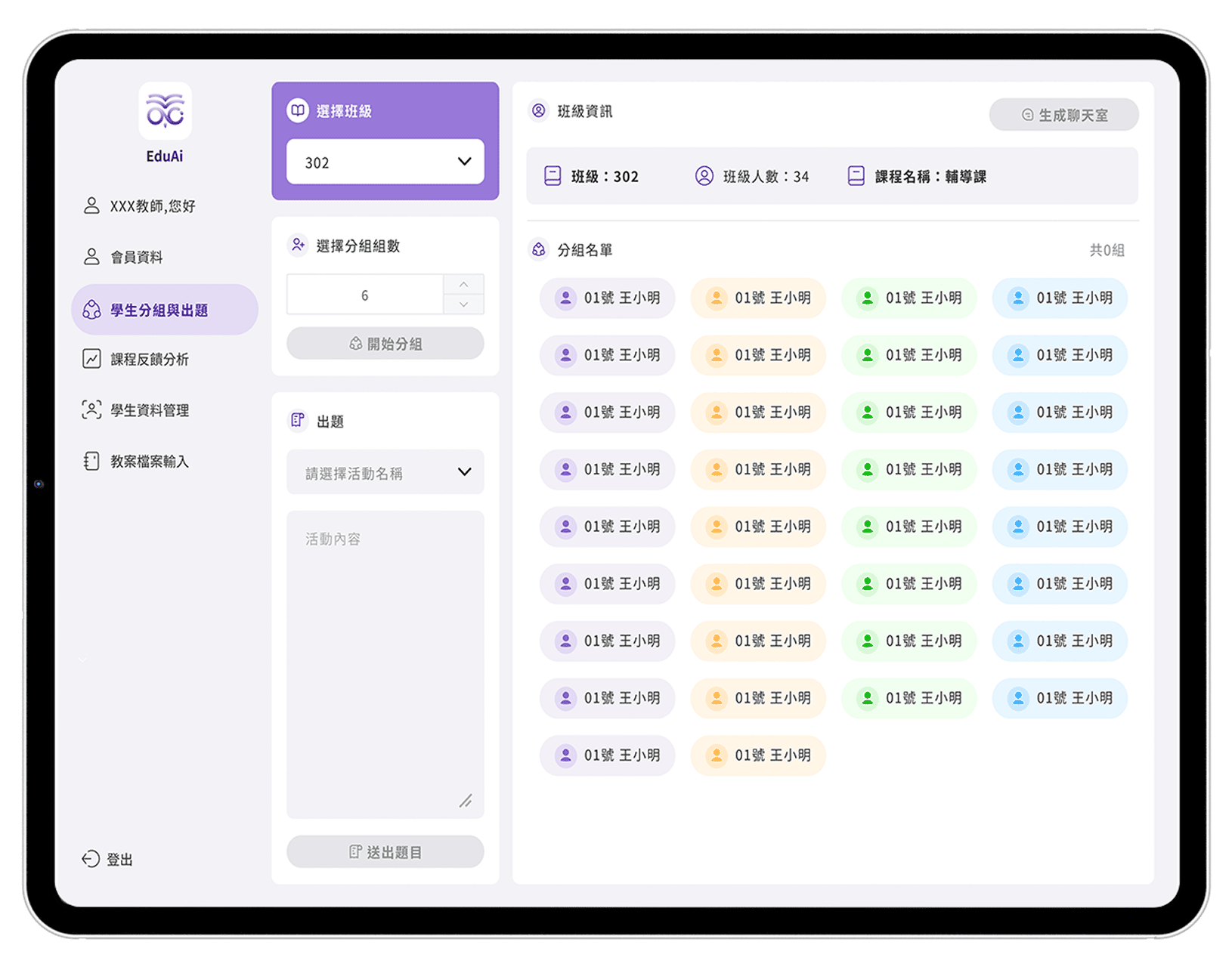Image resolution: width=1232 pixels, height=970 pixels.
Task: Click the 班級人數：34 text
Action: 766,177
